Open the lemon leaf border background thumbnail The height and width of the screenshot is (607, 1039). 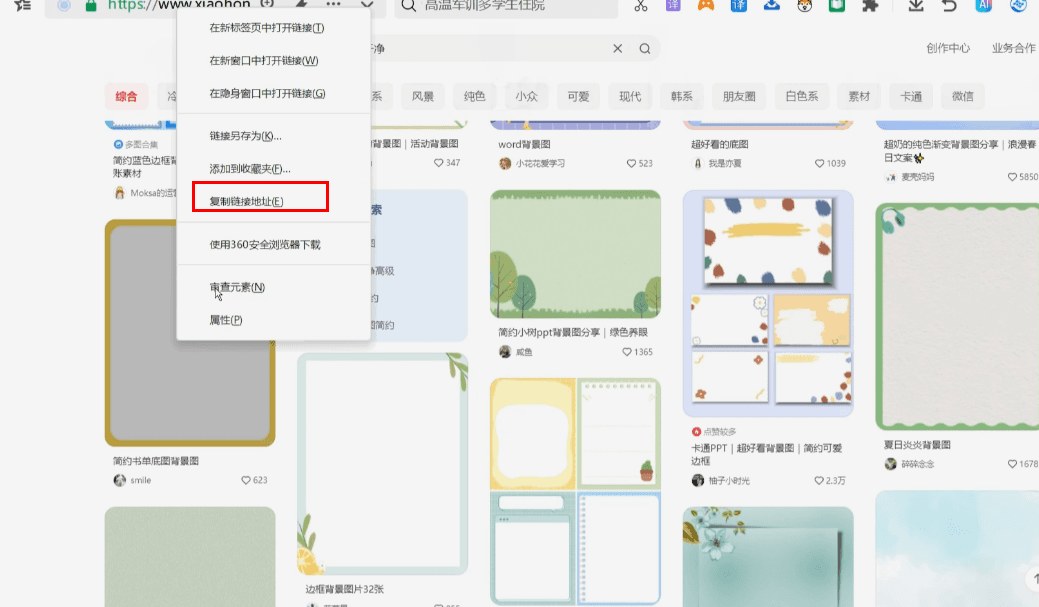tap(382, 464)
